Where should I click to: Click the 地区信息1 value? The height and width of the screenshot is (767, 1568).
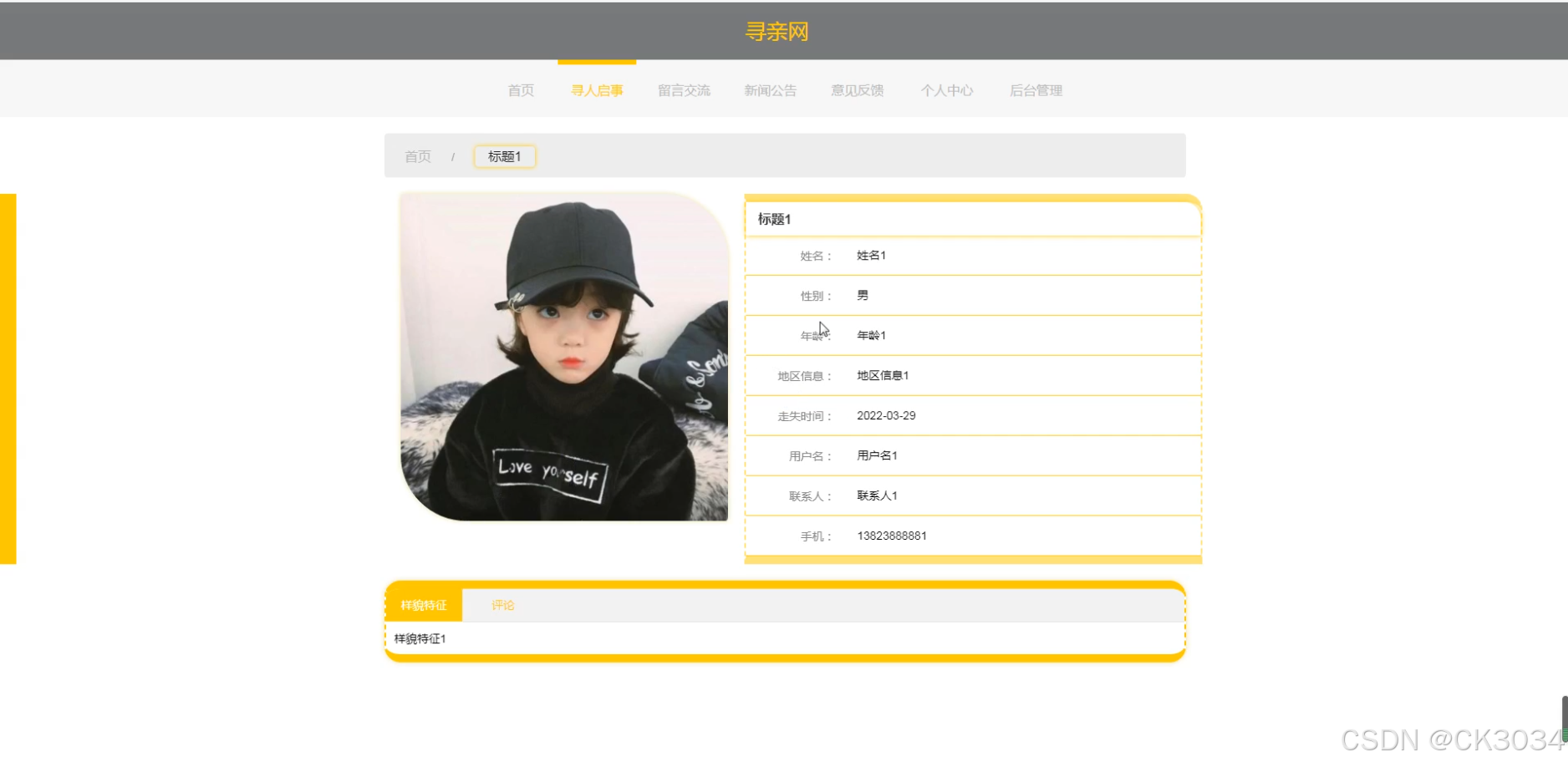883,375
